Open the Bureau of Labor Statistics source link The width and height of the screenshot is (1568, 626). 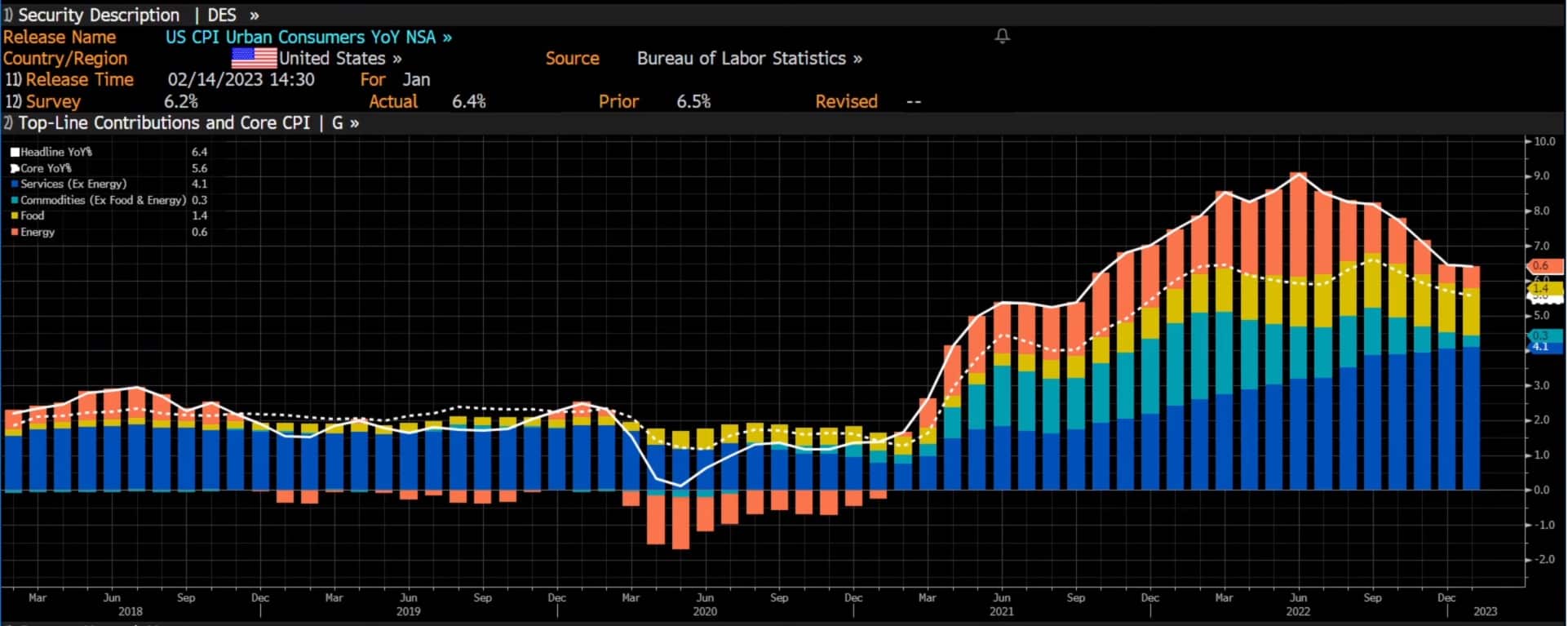point(750,58)
